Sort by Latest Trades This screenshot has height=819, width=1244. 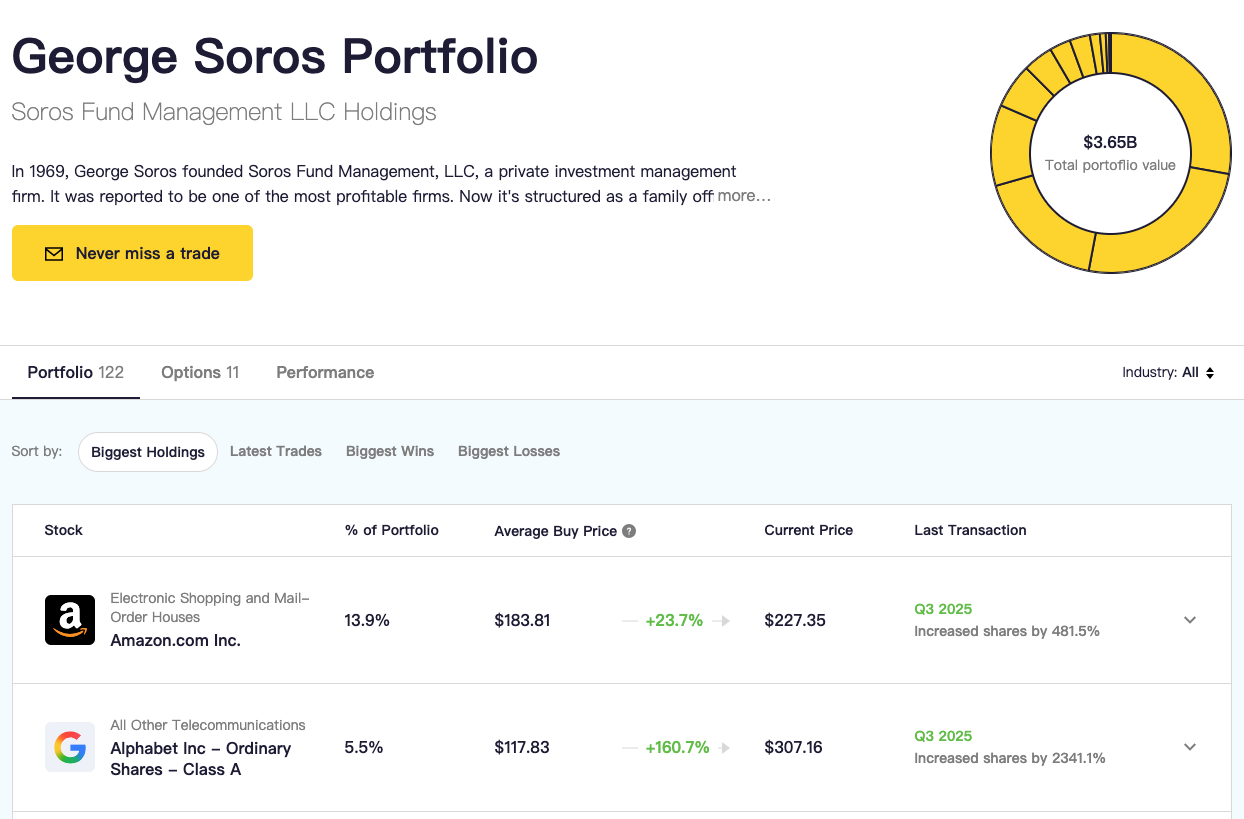coord(276,452)
